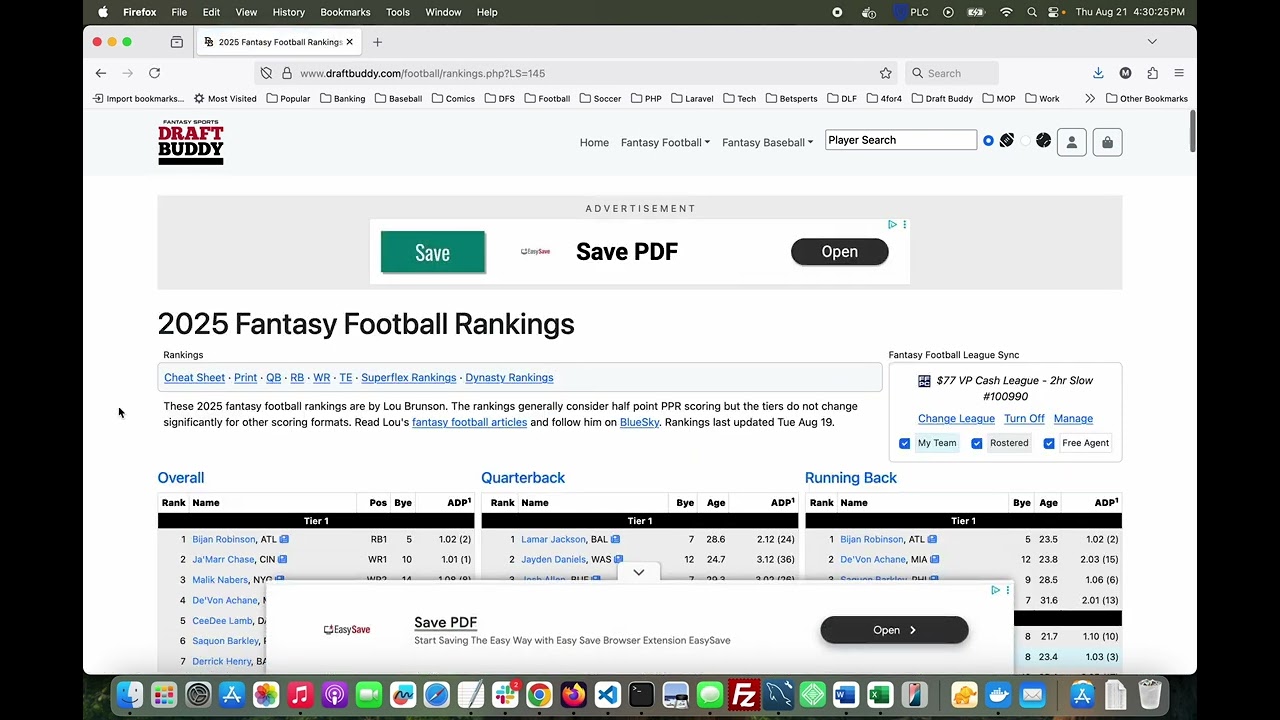Open the Firefox hamburger application menu
This screenshot has width=1280, height=720.
(x=1179, y=73)
